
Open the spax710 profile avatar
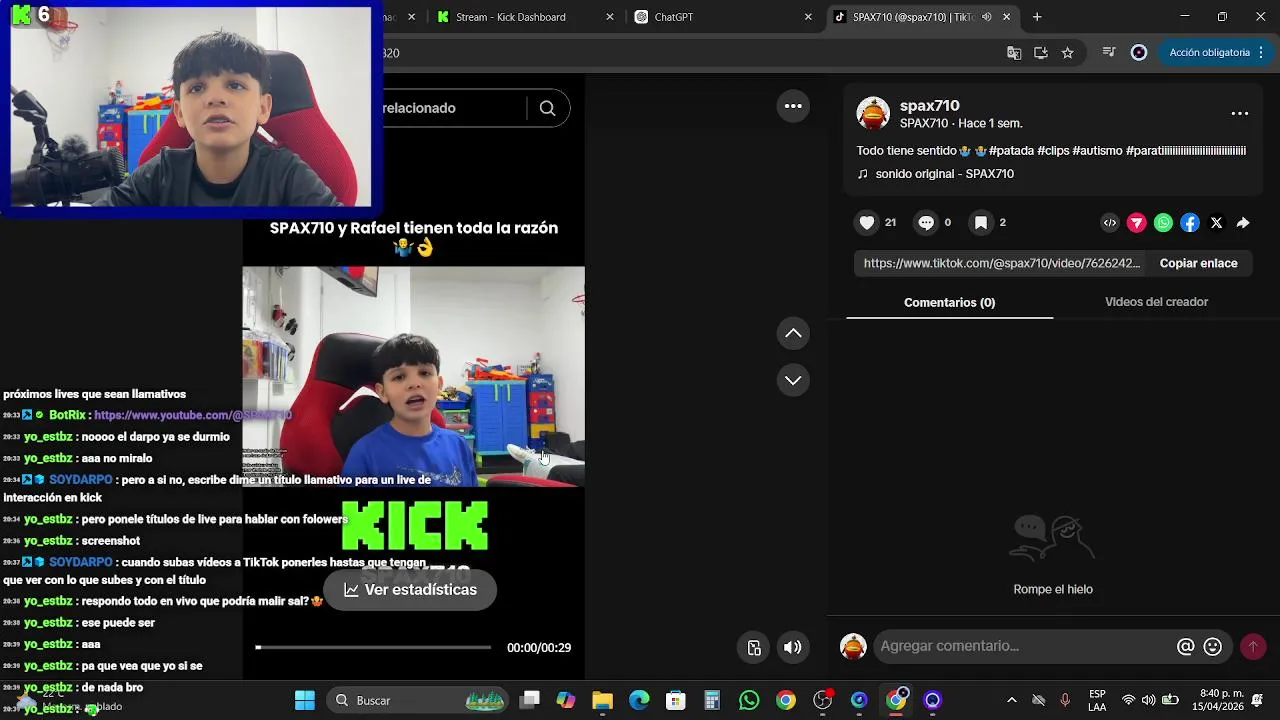coord(873,114)
